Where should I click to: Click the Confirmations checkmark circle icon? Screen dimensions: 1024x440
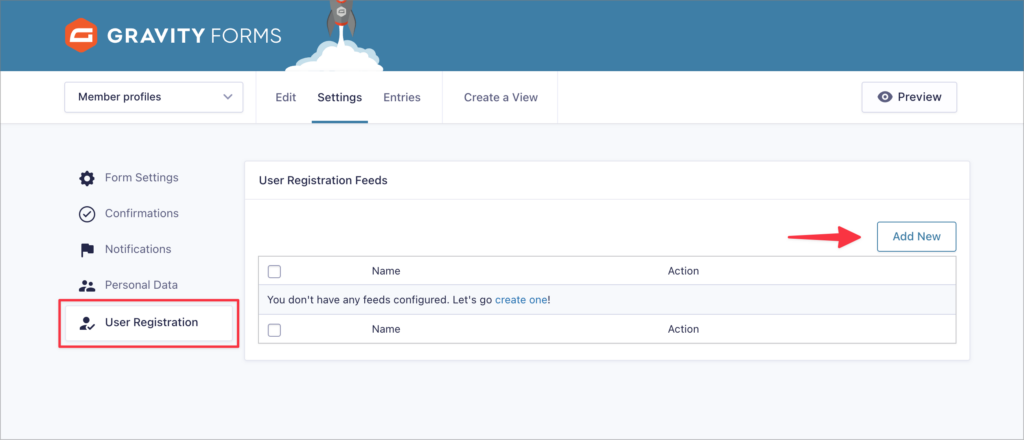tap(87, 214)
